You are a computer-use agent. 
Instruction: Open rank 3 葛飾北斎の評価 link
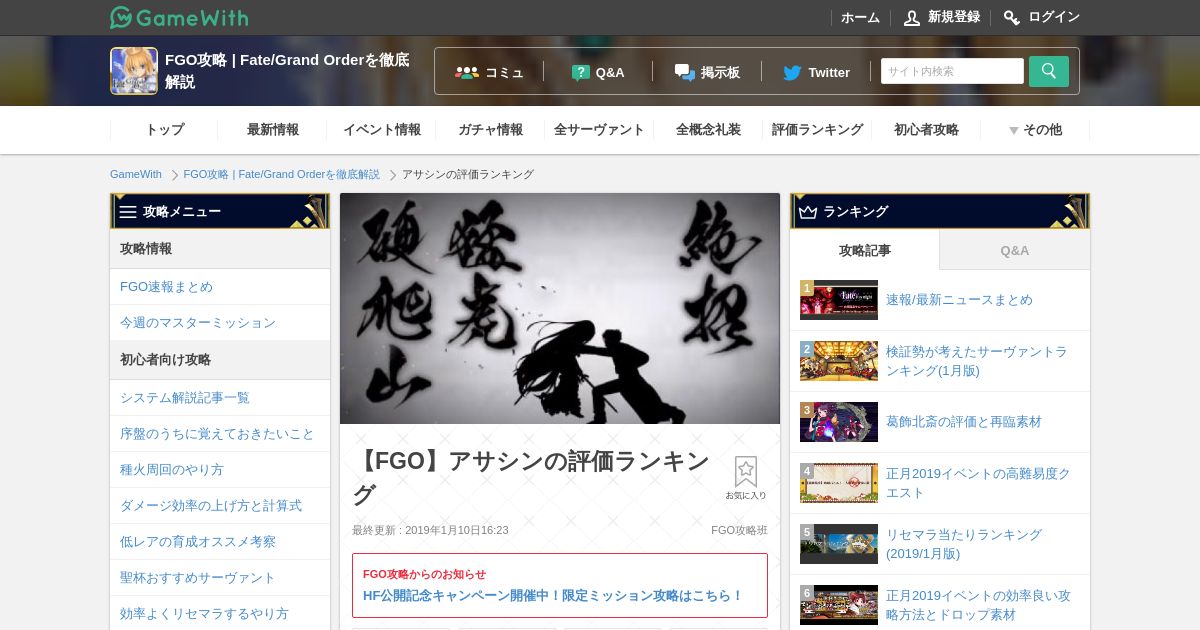(964, 422)
